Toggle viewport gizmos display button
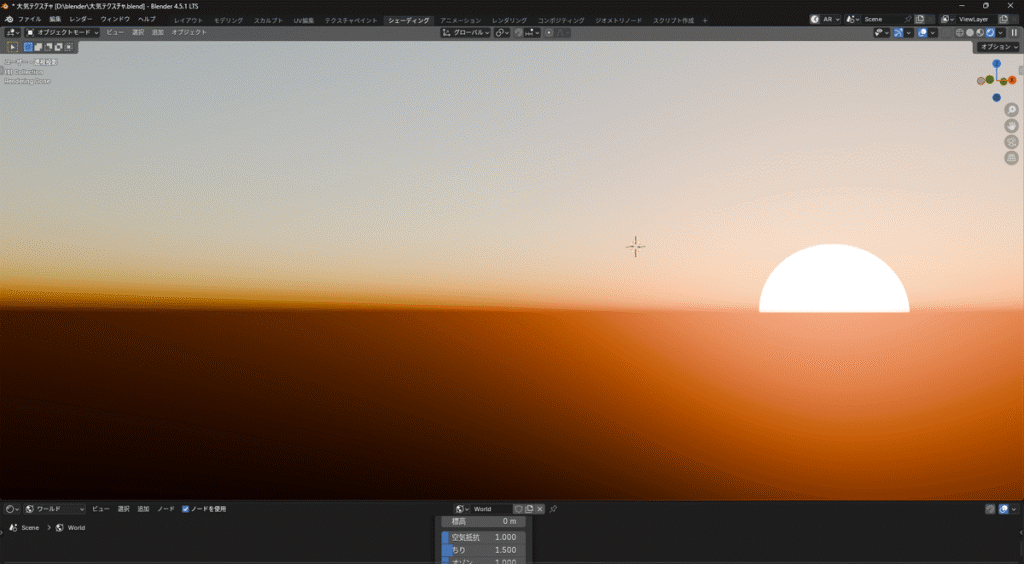Viewport: 1024px width, 564px height. click(x=899, y=33)
